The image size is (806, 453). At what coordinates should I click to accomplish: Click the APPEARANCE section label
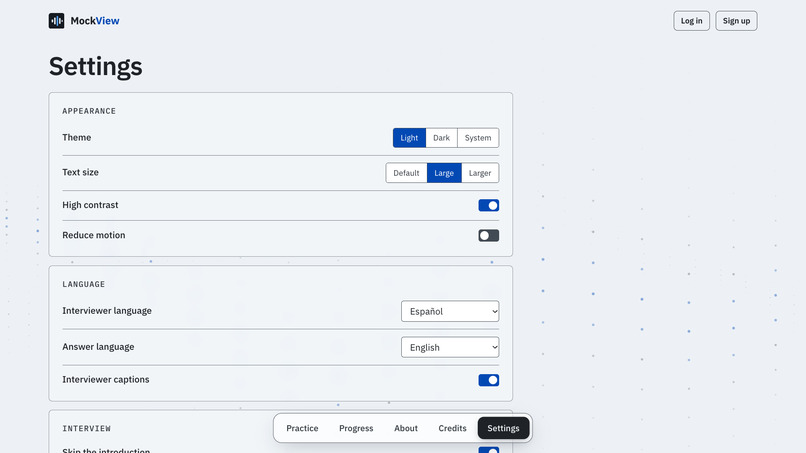(x=89, y=111)
